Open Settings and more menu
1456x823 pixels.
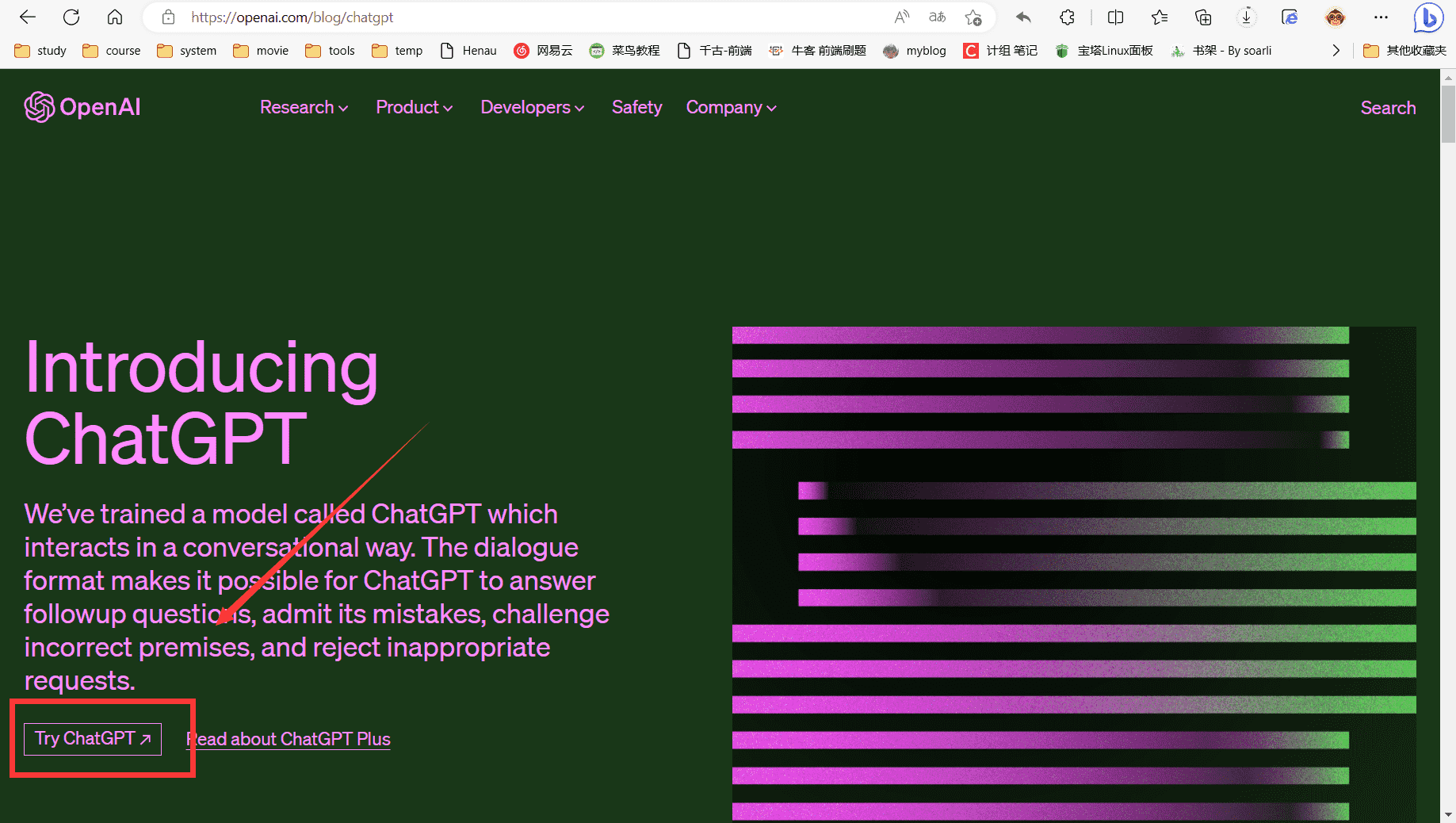tap(1381, 17)
